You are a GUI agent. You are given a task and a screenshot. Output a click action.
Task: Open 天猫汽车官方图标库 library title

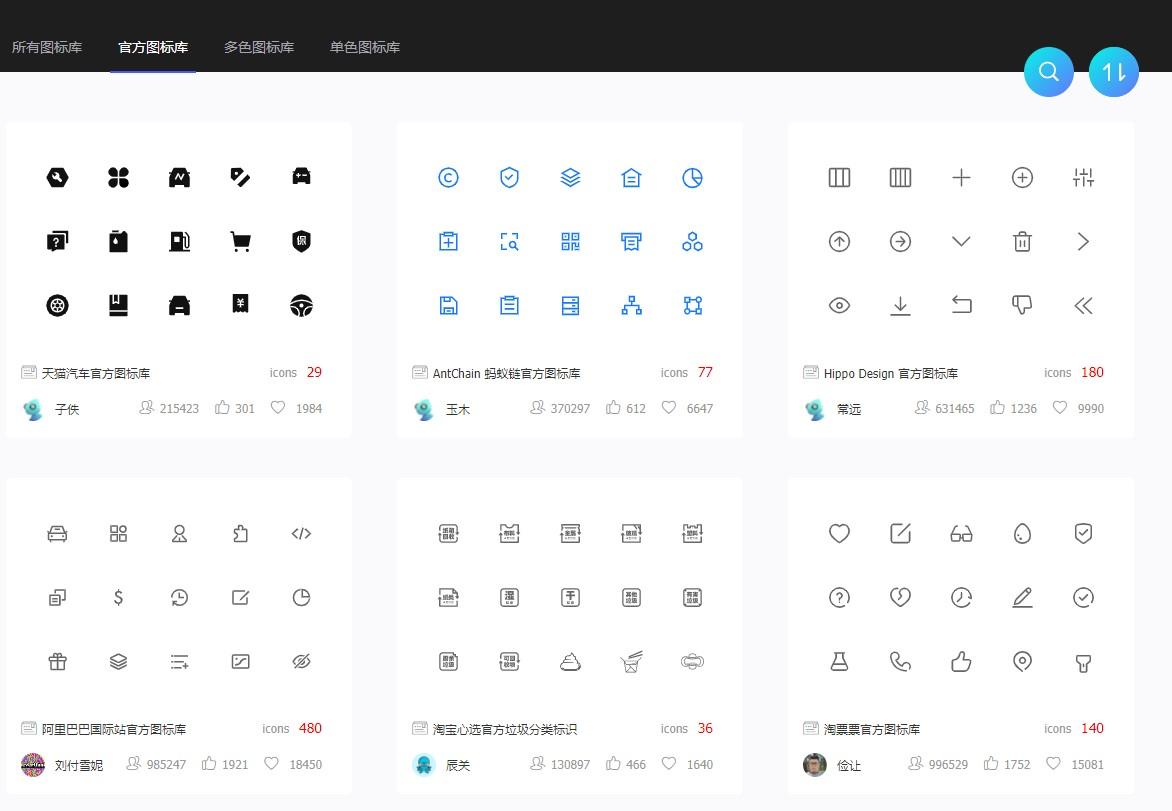96,373
